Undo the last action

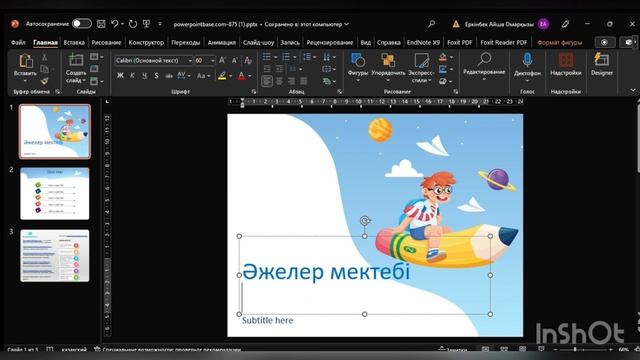pyautogui.click(x=115, y=24)
